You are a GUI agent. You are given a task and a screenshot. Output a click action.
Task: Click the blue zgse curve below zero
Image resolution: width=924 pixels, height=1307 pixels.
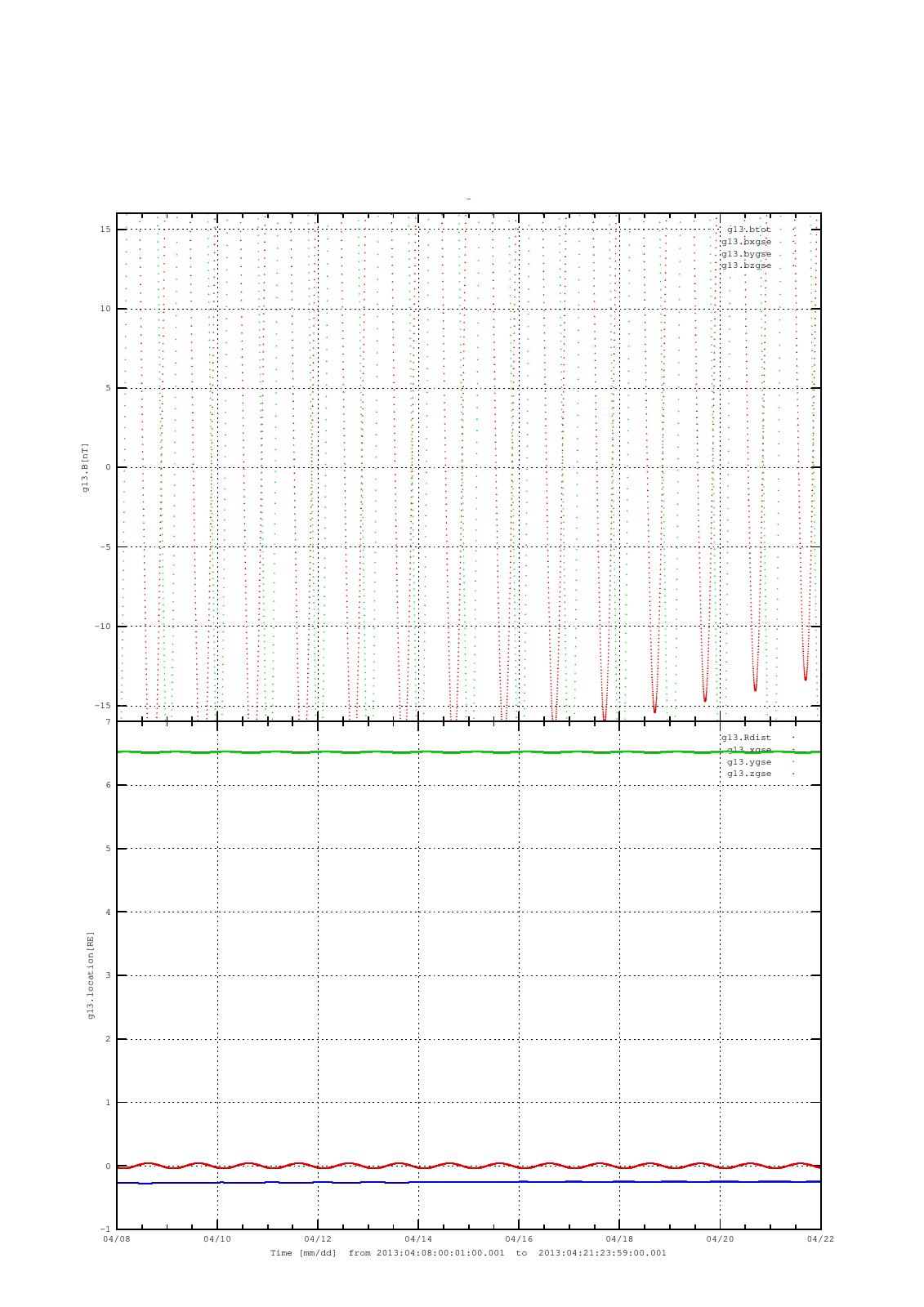point(468,1182)
